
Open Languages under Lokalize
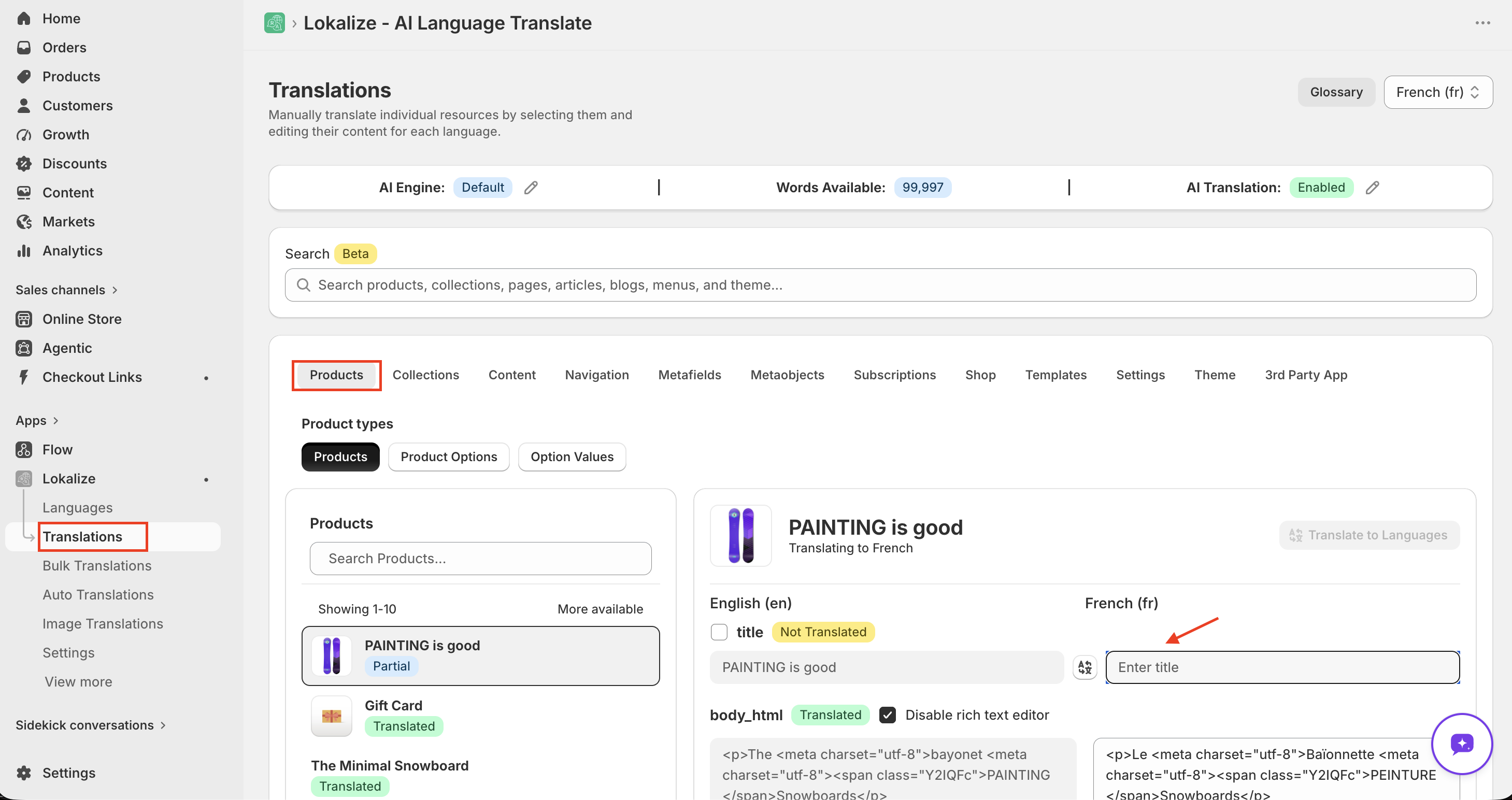(78, 508)
